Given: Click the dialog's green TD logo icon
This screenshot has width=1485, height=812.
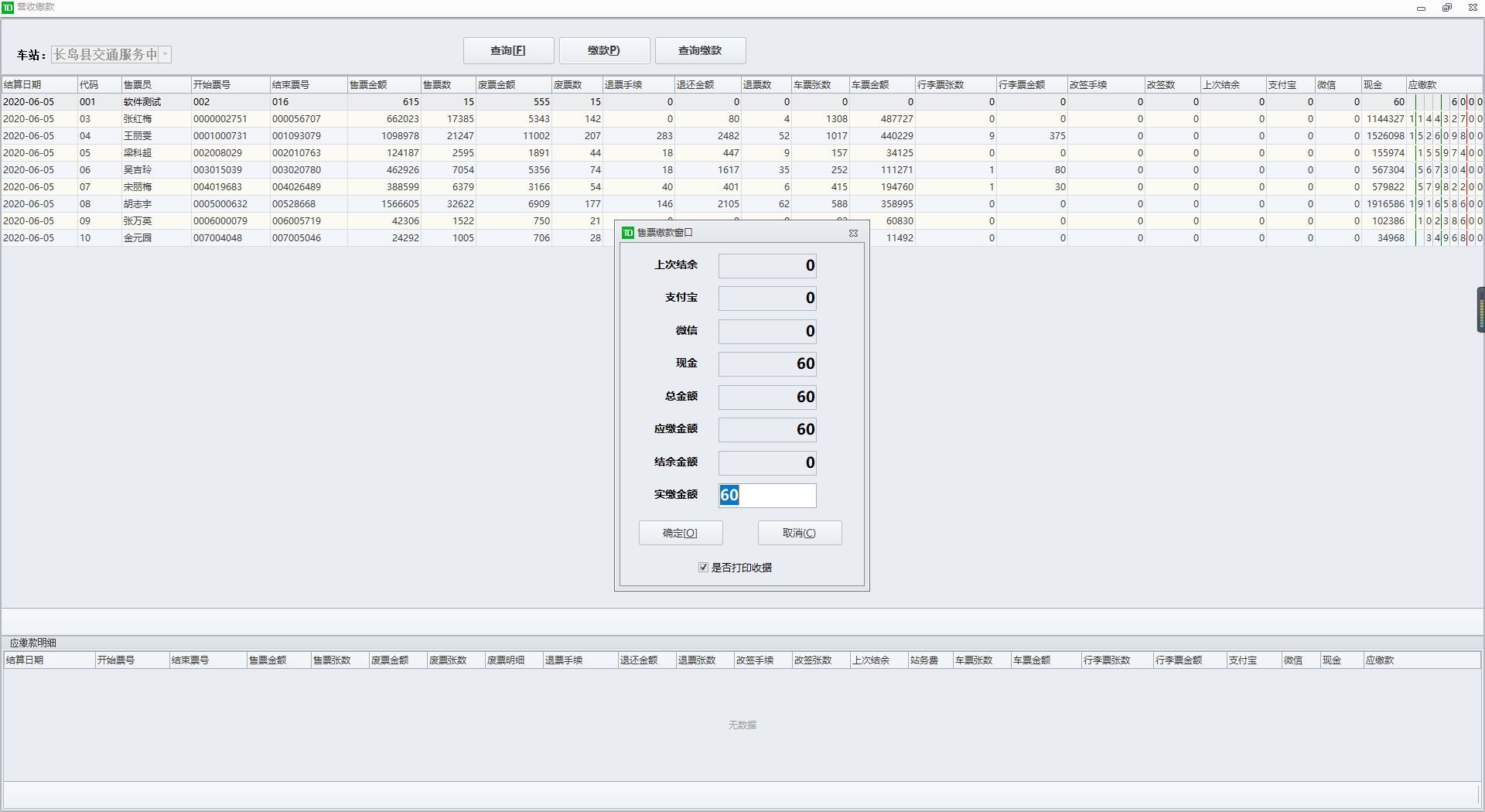Looking at the screenshot, I should coord(628,233).
